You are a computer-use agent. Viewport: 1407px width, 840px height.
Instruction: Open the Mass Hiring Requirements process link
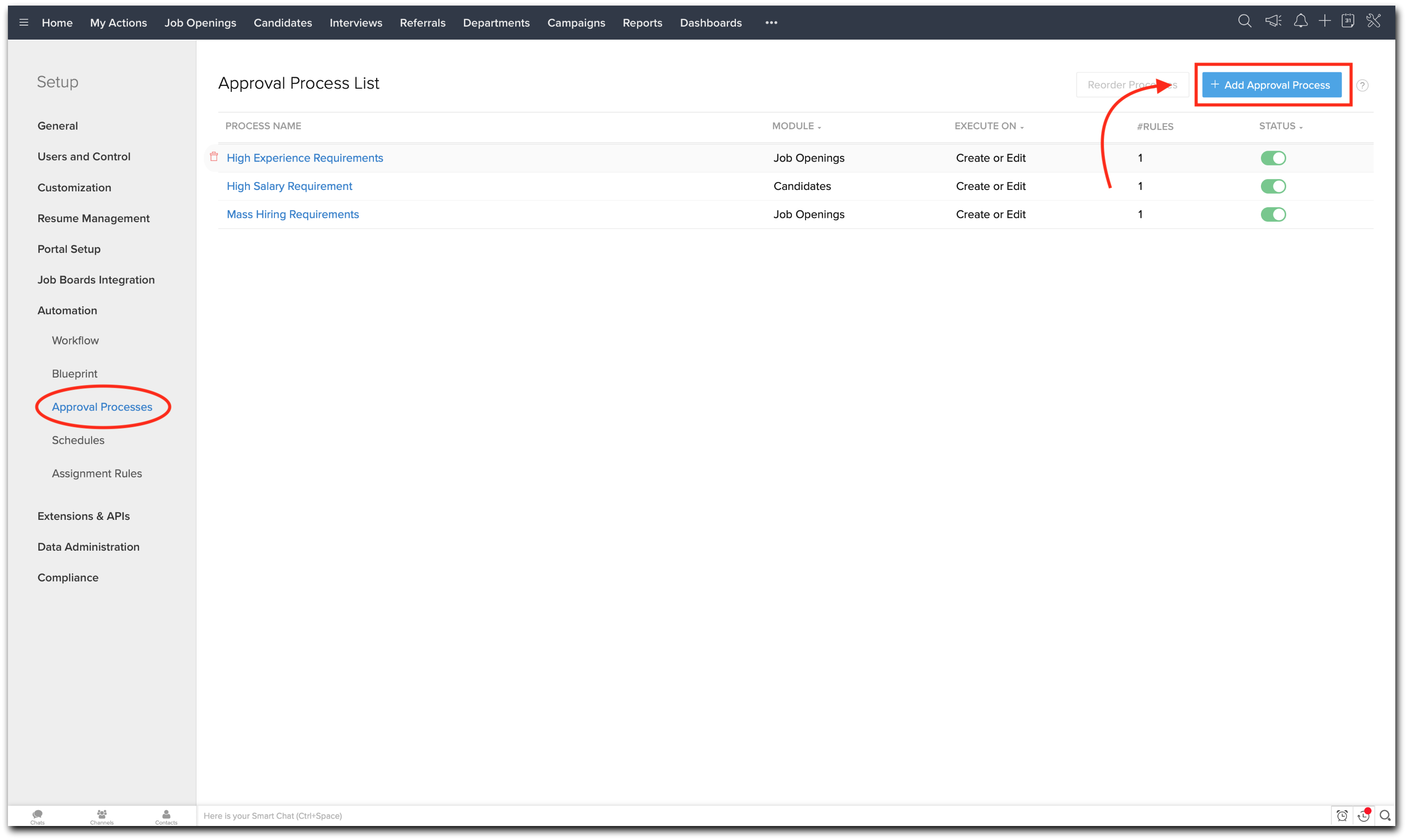coord(293,215)
